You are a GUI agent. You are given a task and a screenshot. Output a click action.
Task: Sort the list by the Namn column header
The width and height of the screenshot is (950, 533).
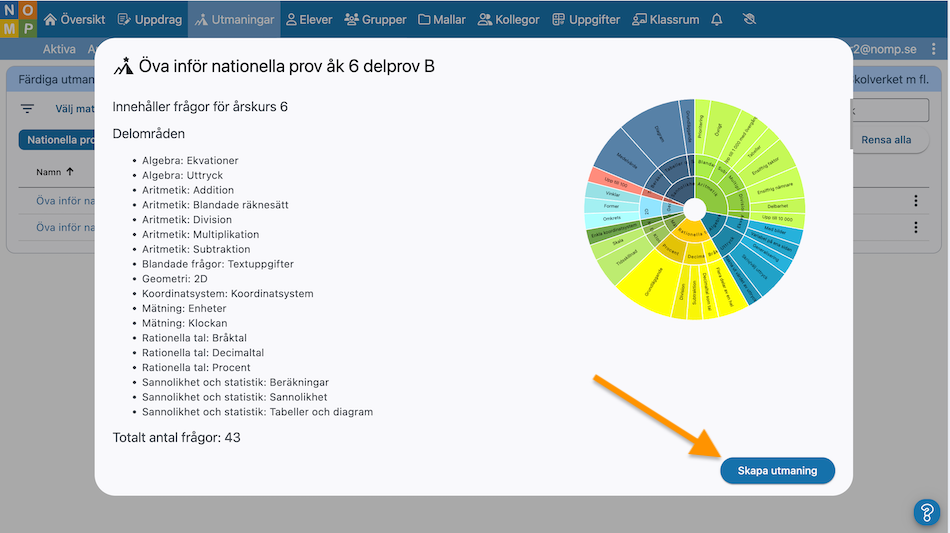point(48,172)
